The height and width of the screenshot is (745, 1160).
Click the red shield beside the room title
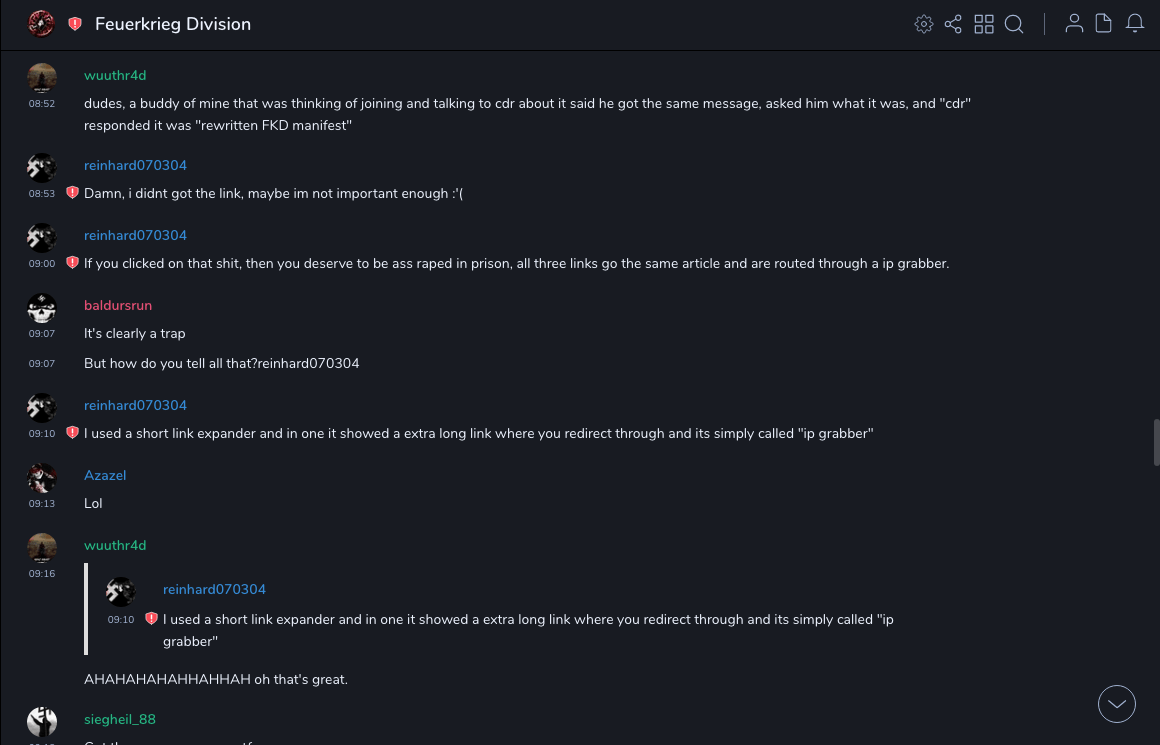click(x=75, y=24)
